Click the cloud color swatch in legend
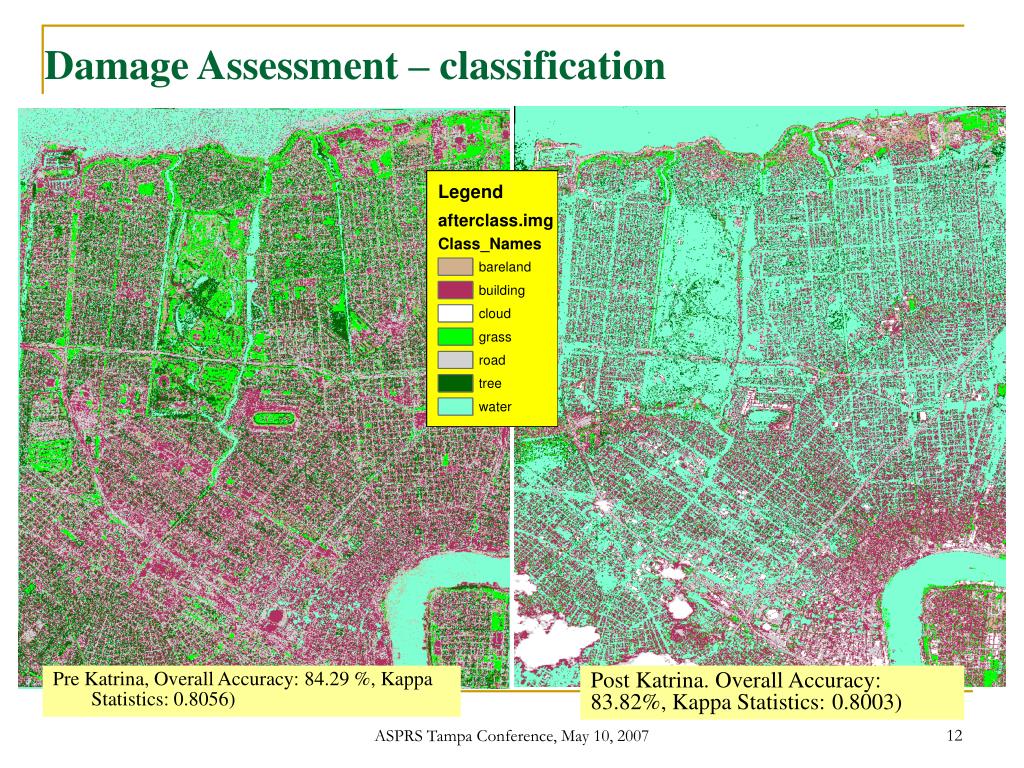Image resolution: width=1024 pixels, height=768 pixels. [x=455, y=313]
